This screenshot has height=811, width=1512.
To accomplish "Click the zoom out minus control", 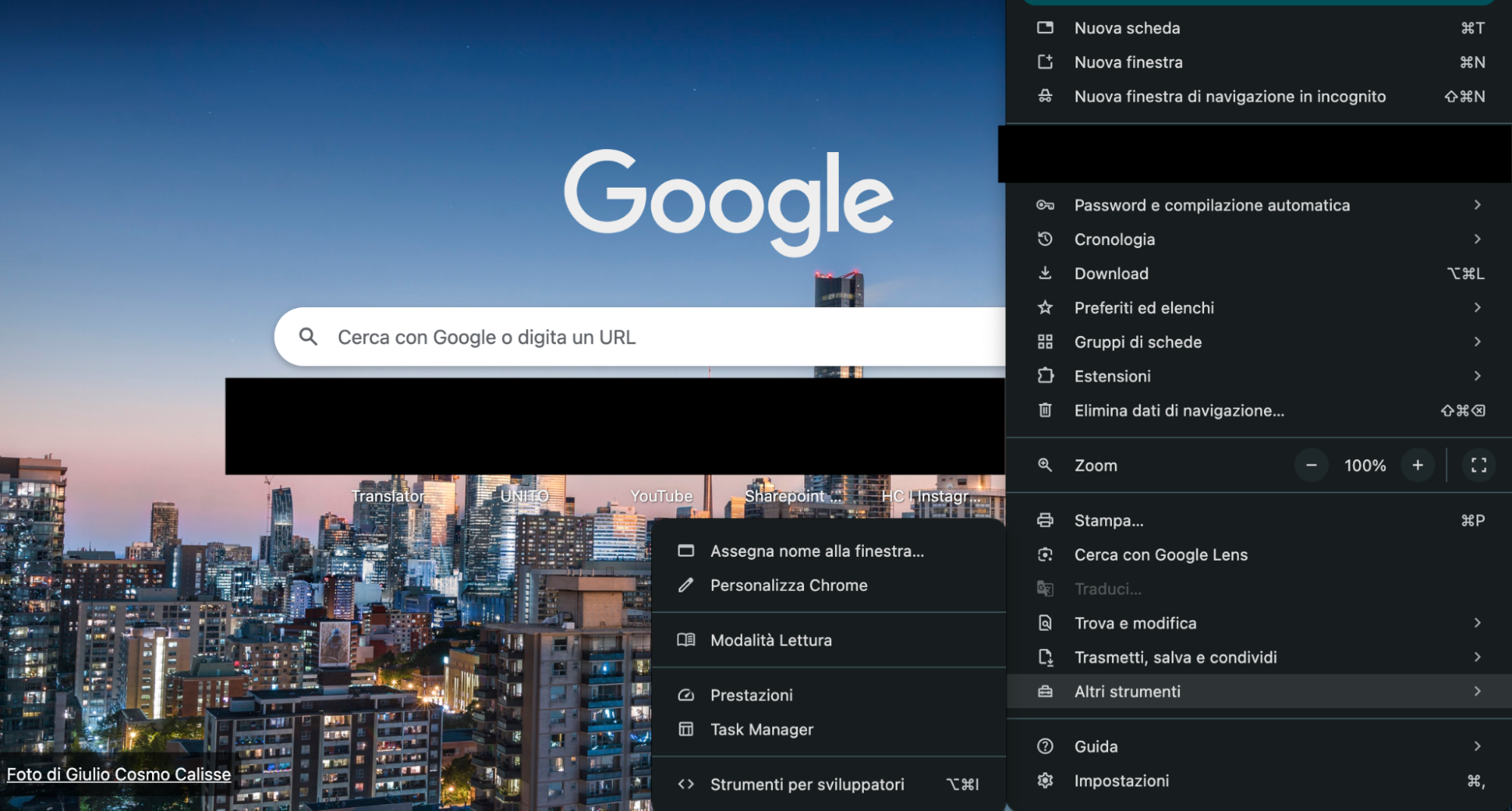I will (1311, 465).
